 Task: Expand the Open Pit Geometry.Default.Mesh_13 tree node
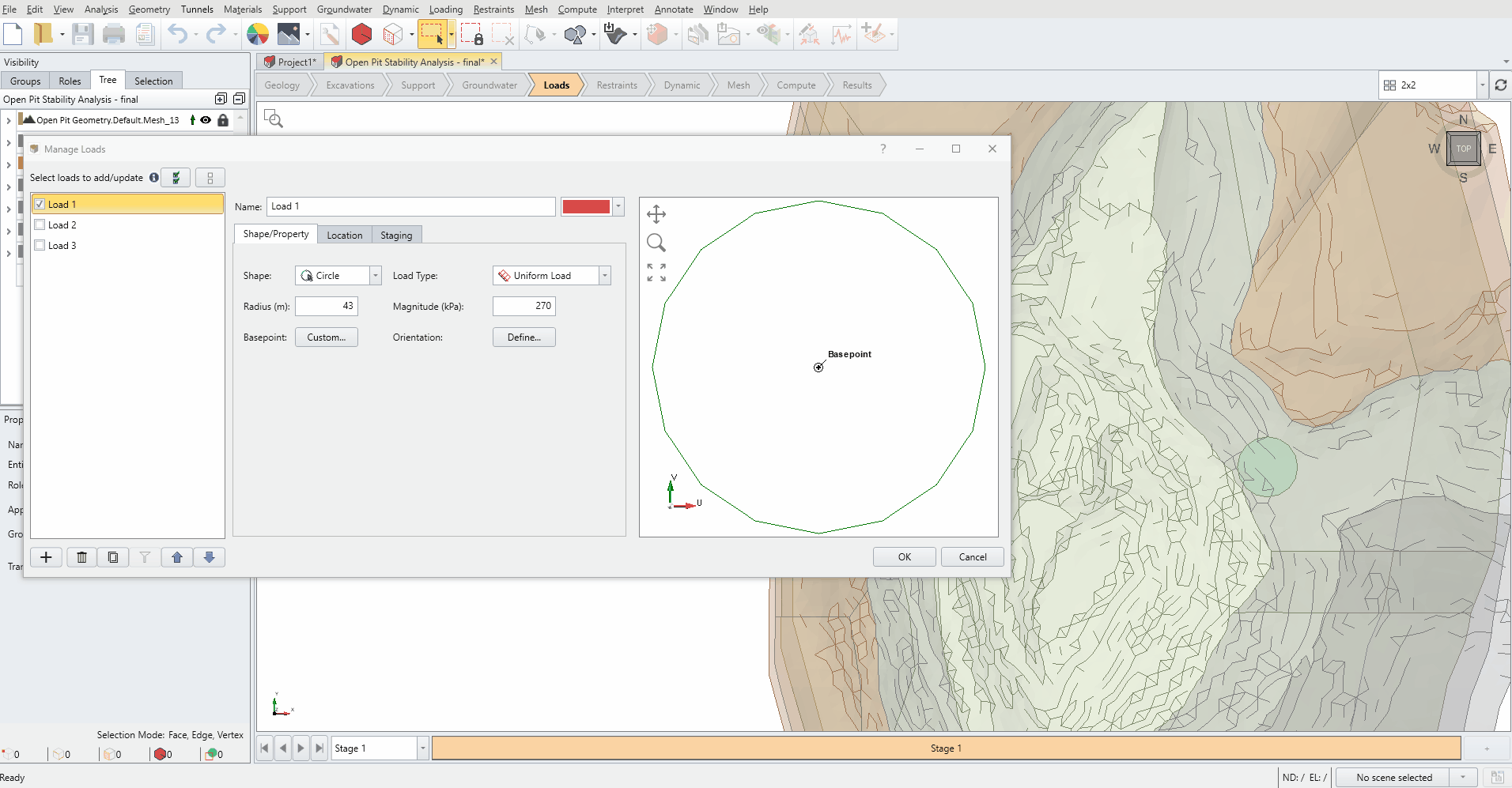point(9,120)
